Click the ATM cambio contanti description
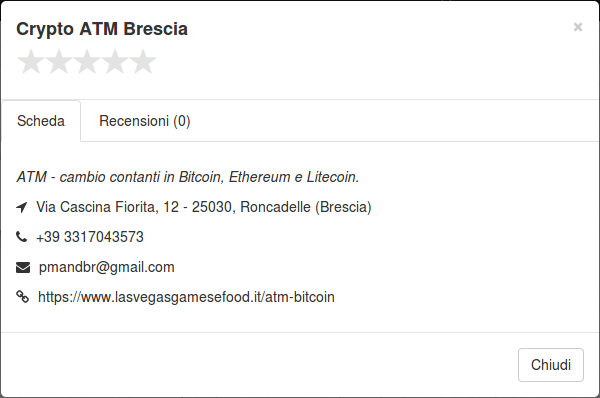Image resolution: width=600 pixels, height=398 pixels. (x=188, y=177)
